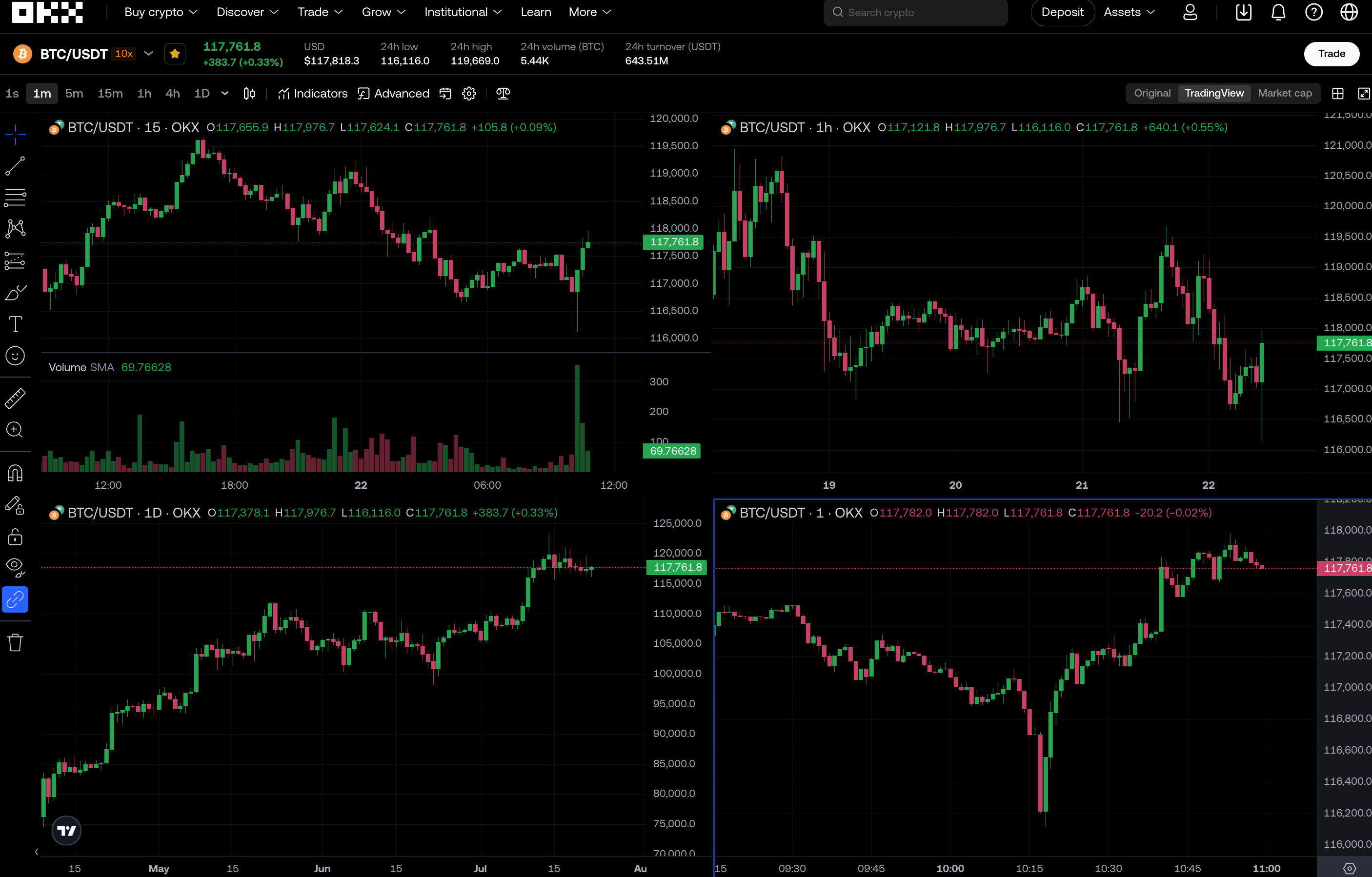Open chart settings gear icon
The height and width of the screenshot is (877, 1372).
coord(469,93)
